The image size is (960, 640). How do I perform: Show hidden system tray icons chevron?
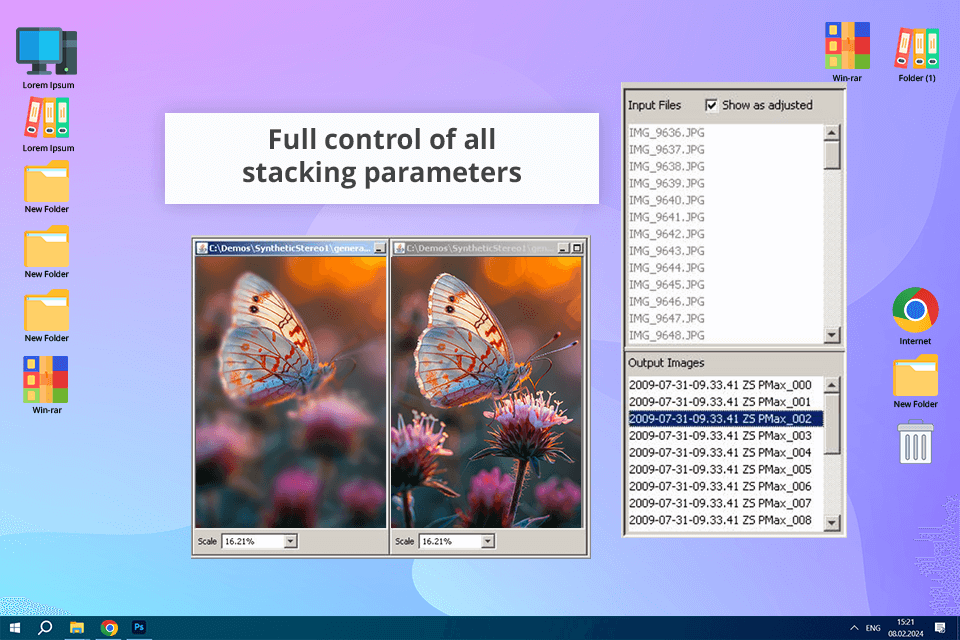(x=854, y=628)
